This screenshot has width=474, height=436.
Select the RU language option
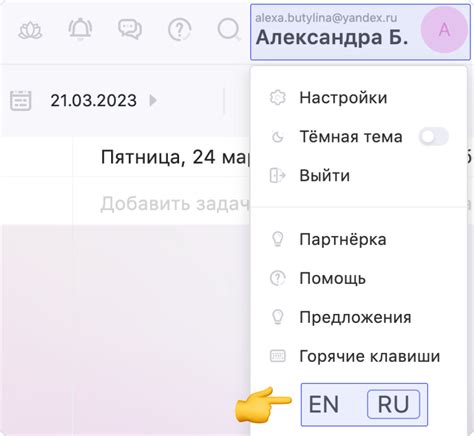(393, 404)
